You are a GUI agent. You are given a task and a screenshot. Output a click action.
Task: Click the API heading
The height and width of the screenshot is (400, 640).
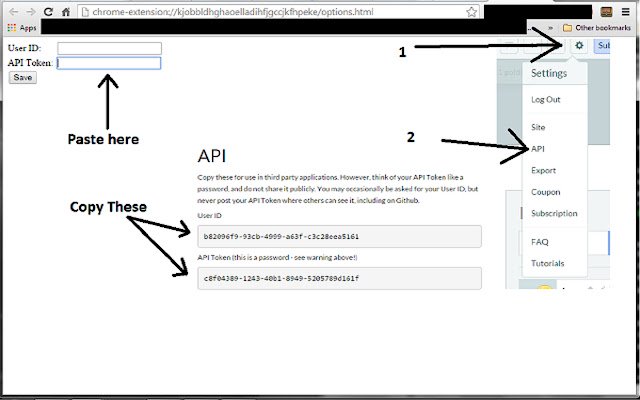(211, 156)
